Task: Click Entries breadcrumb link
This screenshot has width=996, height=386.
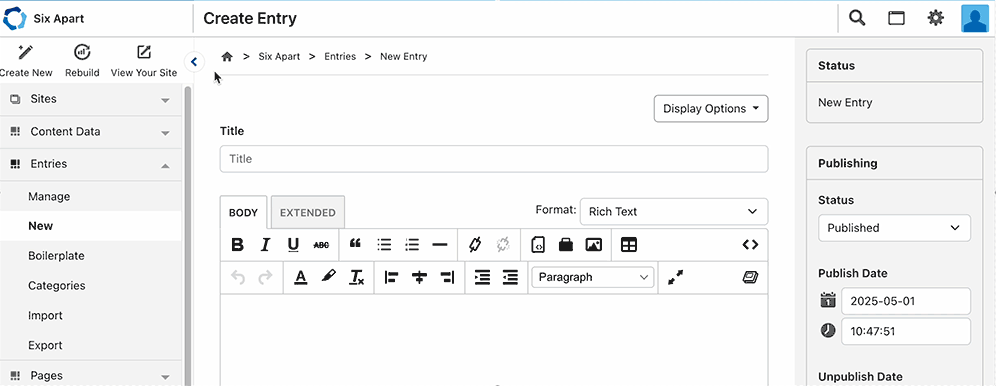Action: [x=340, y=57]
